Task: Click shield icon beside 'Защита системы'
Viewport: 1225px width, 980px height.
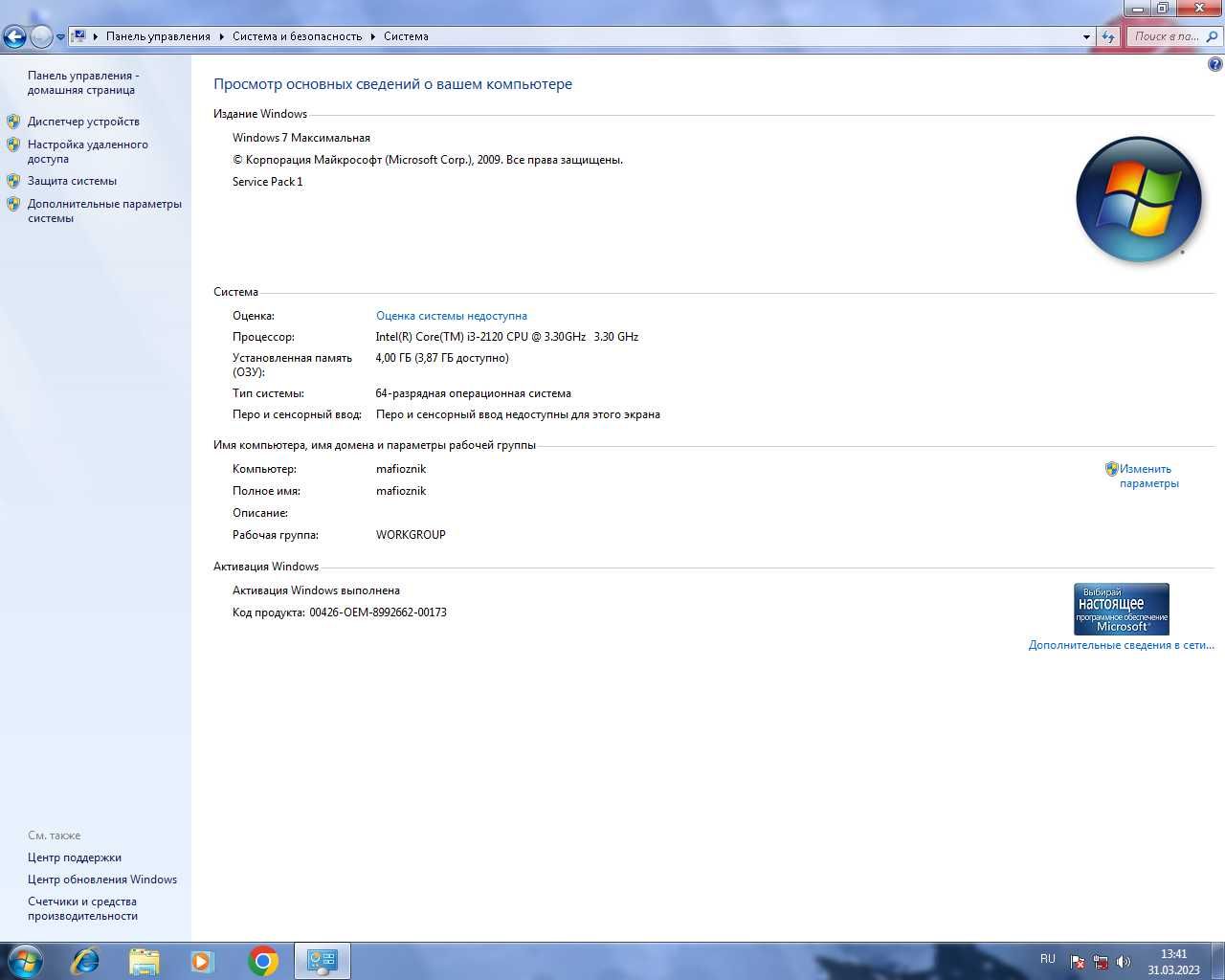Action: click(x=13, y=181)
